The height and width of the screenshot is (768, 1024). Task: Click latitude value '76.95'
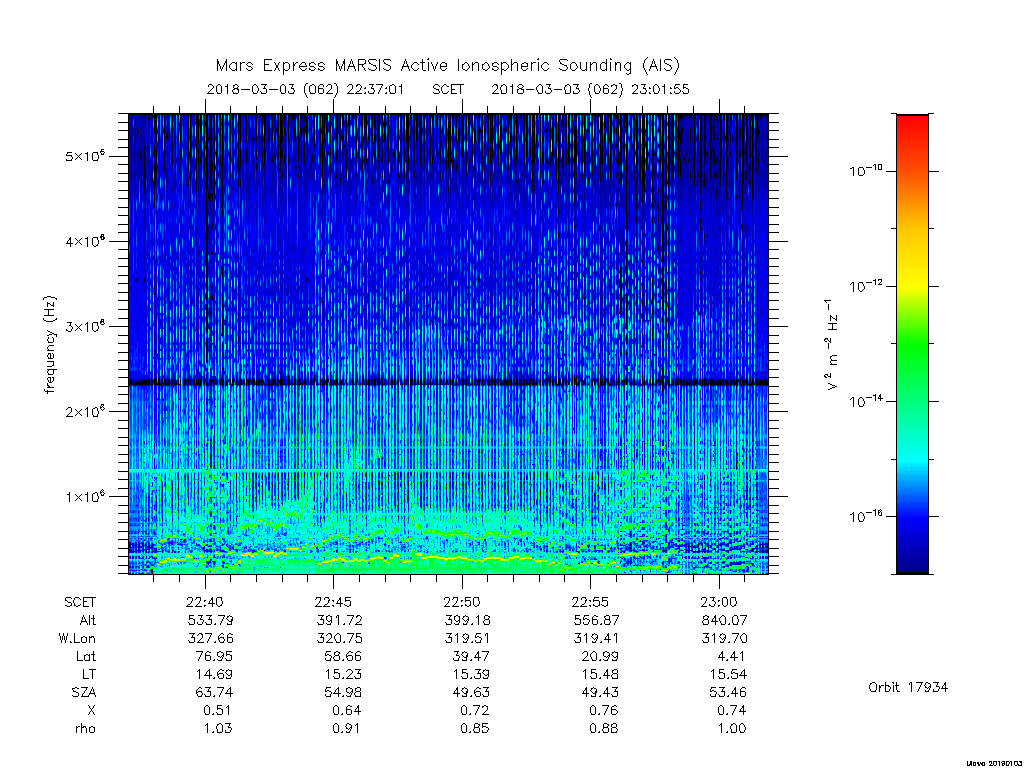pyautogui.click(x=214, y=656)
